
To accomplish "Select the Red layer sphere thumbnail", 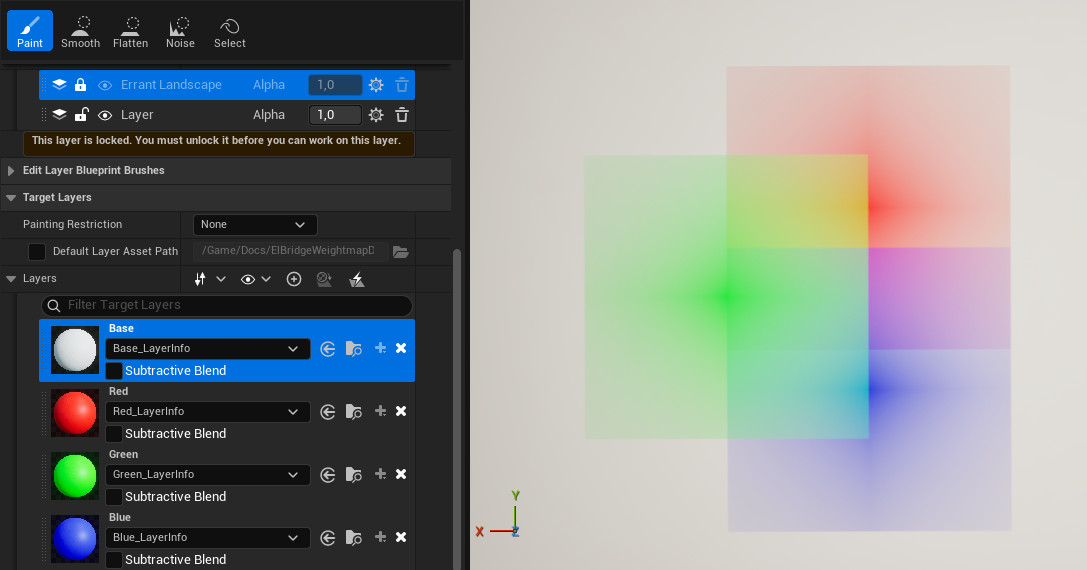I will [x=75, y=413].
